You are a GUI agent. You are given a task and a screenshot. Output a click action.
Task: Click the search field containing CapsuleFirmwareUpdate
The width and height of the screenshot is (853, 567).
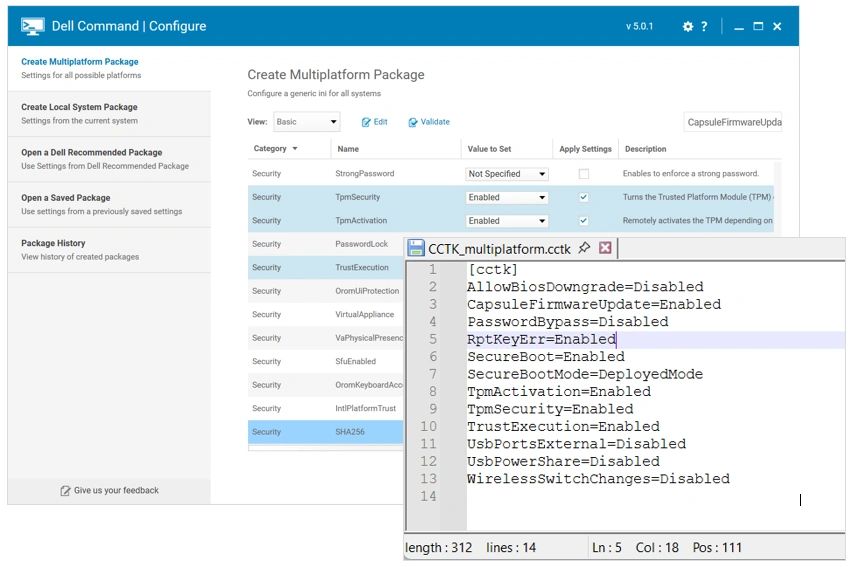732,122
